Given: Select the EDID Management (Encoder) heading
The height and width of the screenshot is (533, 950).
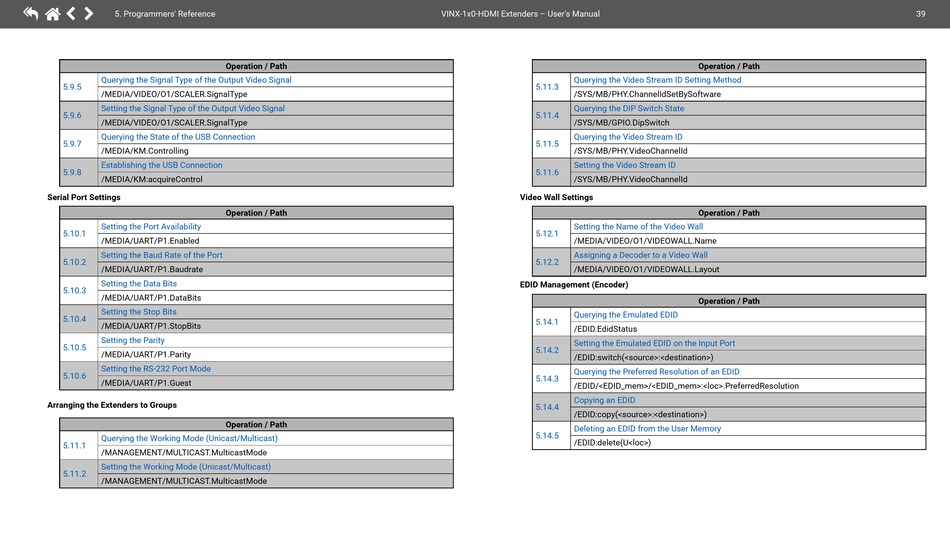Looking at the screenshot, I should click(x=574, y=285).
